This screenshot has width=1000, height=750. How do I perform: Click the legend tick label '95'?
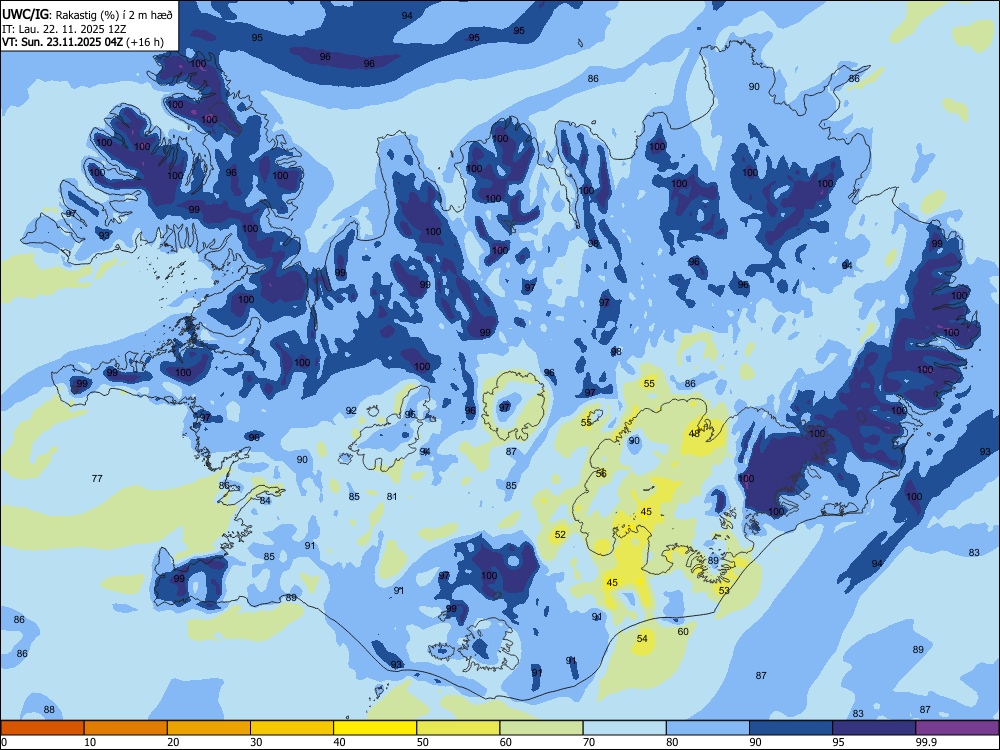[838, 742]
